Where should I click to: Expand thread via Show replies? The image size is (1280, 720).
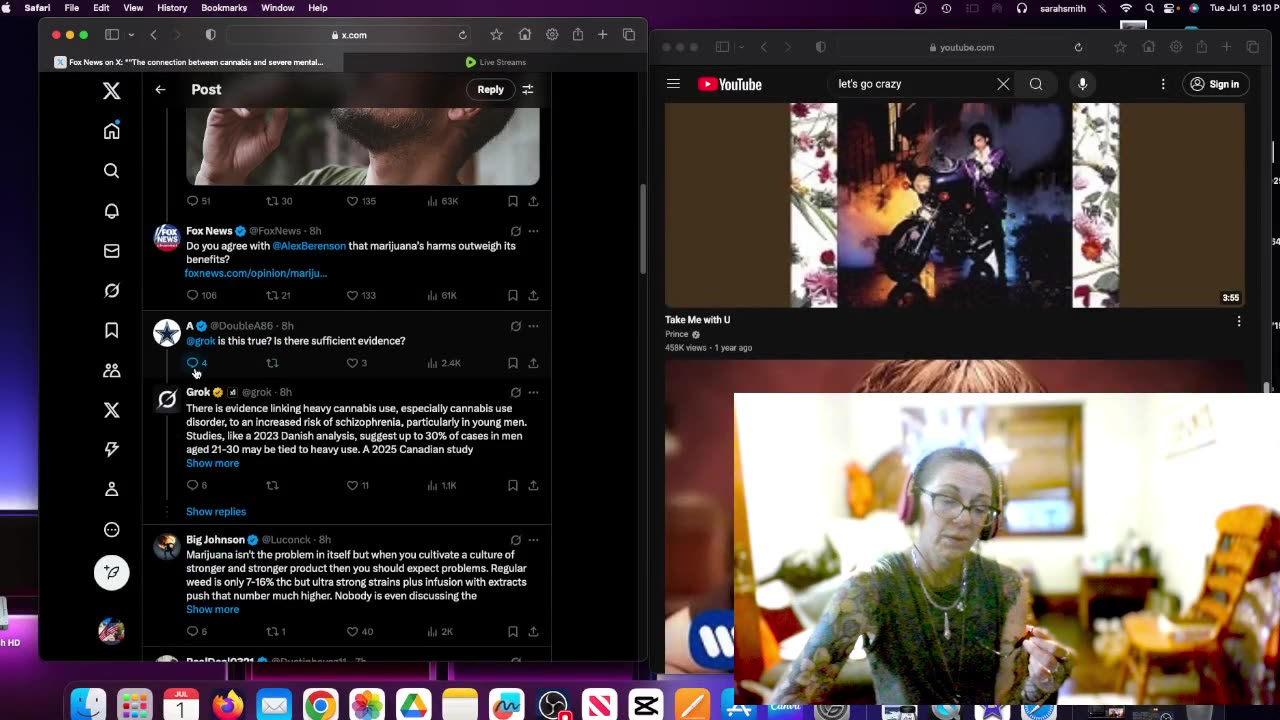coord(216,511)
